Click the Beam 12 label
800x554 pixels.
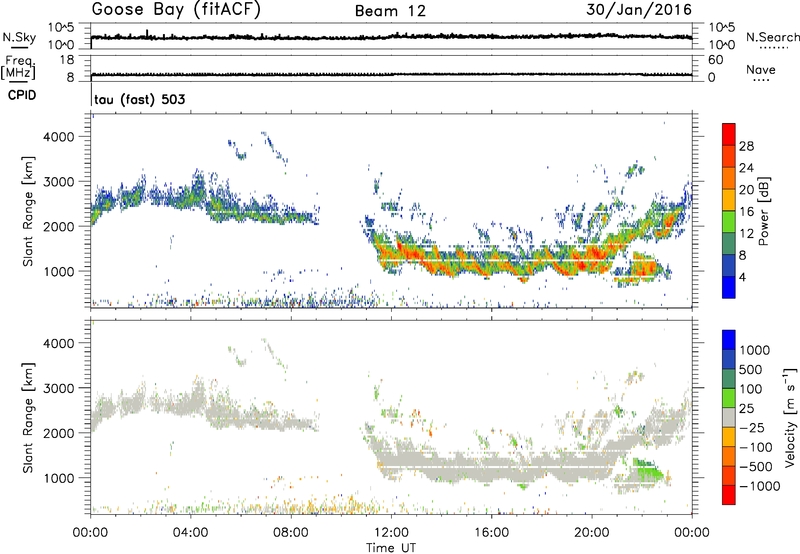390,11
